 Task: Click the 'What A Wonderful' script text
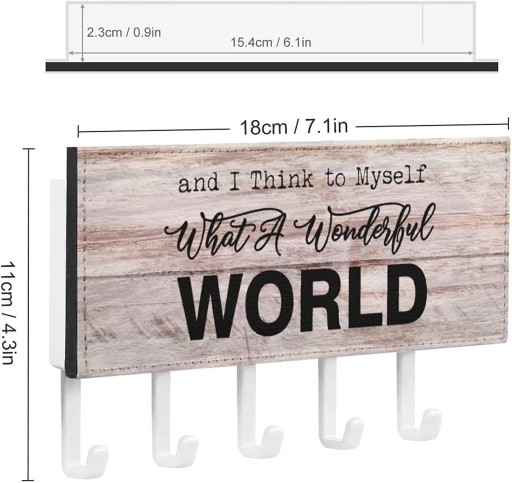[x=300, y=232]
